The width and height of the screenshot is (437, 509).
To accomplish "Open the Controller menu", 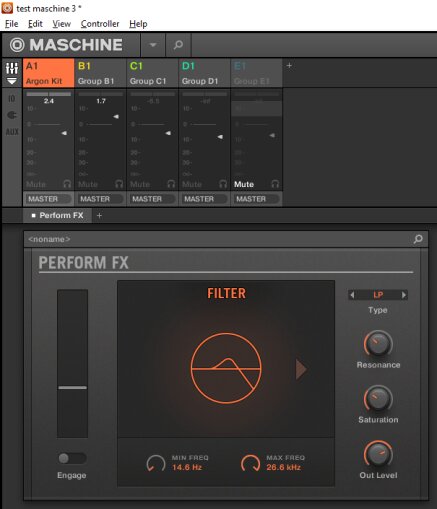I will [x=100, y=24].
